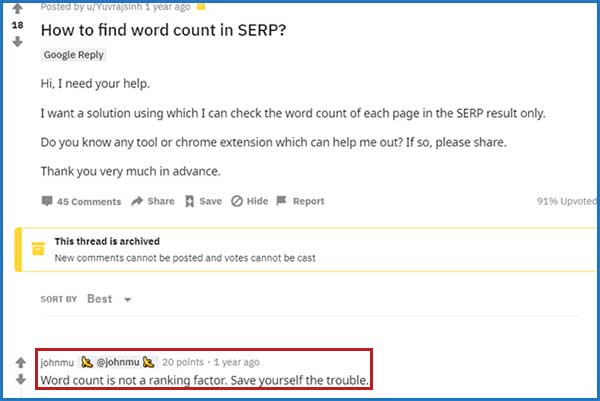Click the @johnmu user flair
This screenshot has width=600, height=401.
pyautogui.click(x=118, y=362)
